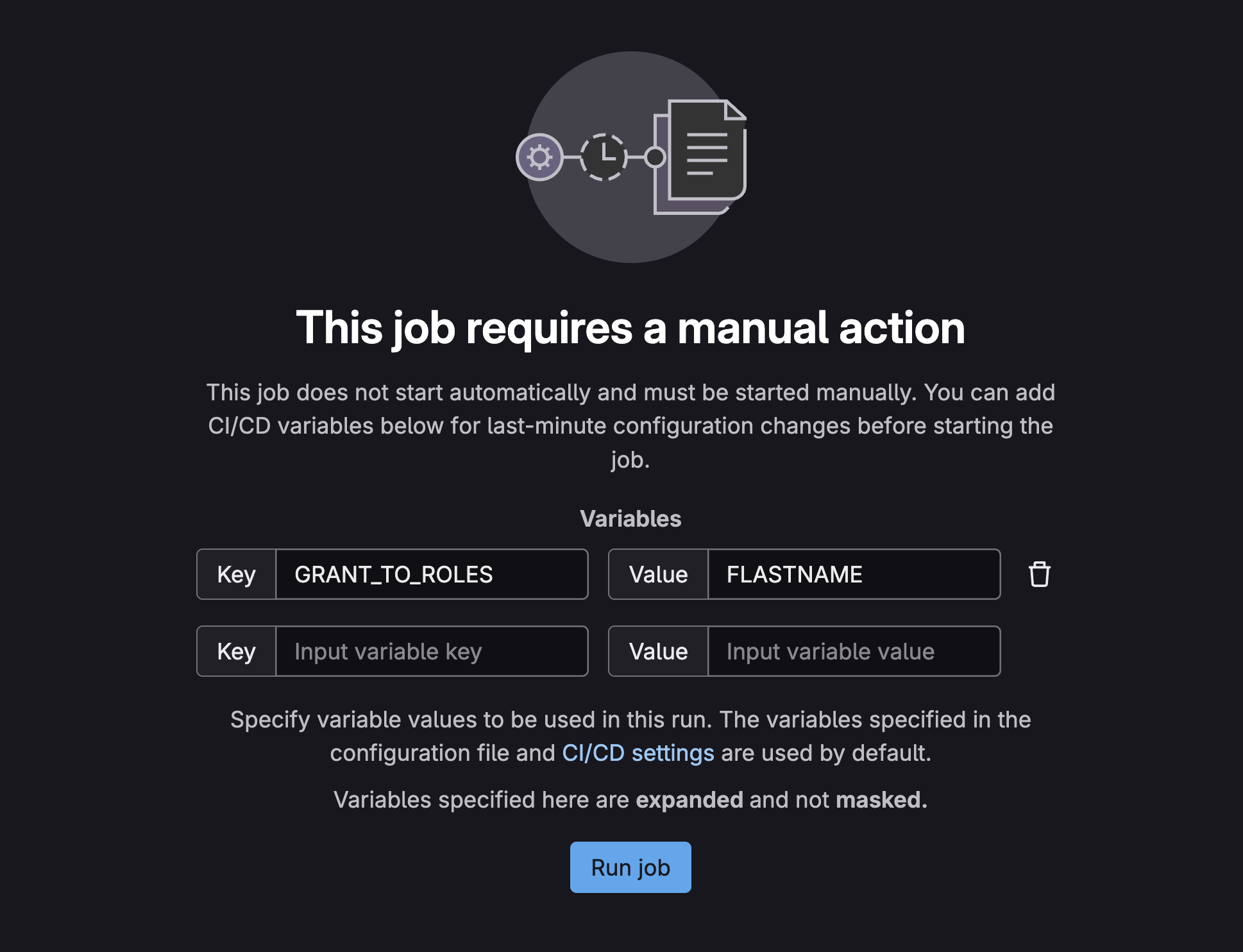
Task: Delete the GRANT_TO_ROLES variable row
Action: (x=1039, y=574)
